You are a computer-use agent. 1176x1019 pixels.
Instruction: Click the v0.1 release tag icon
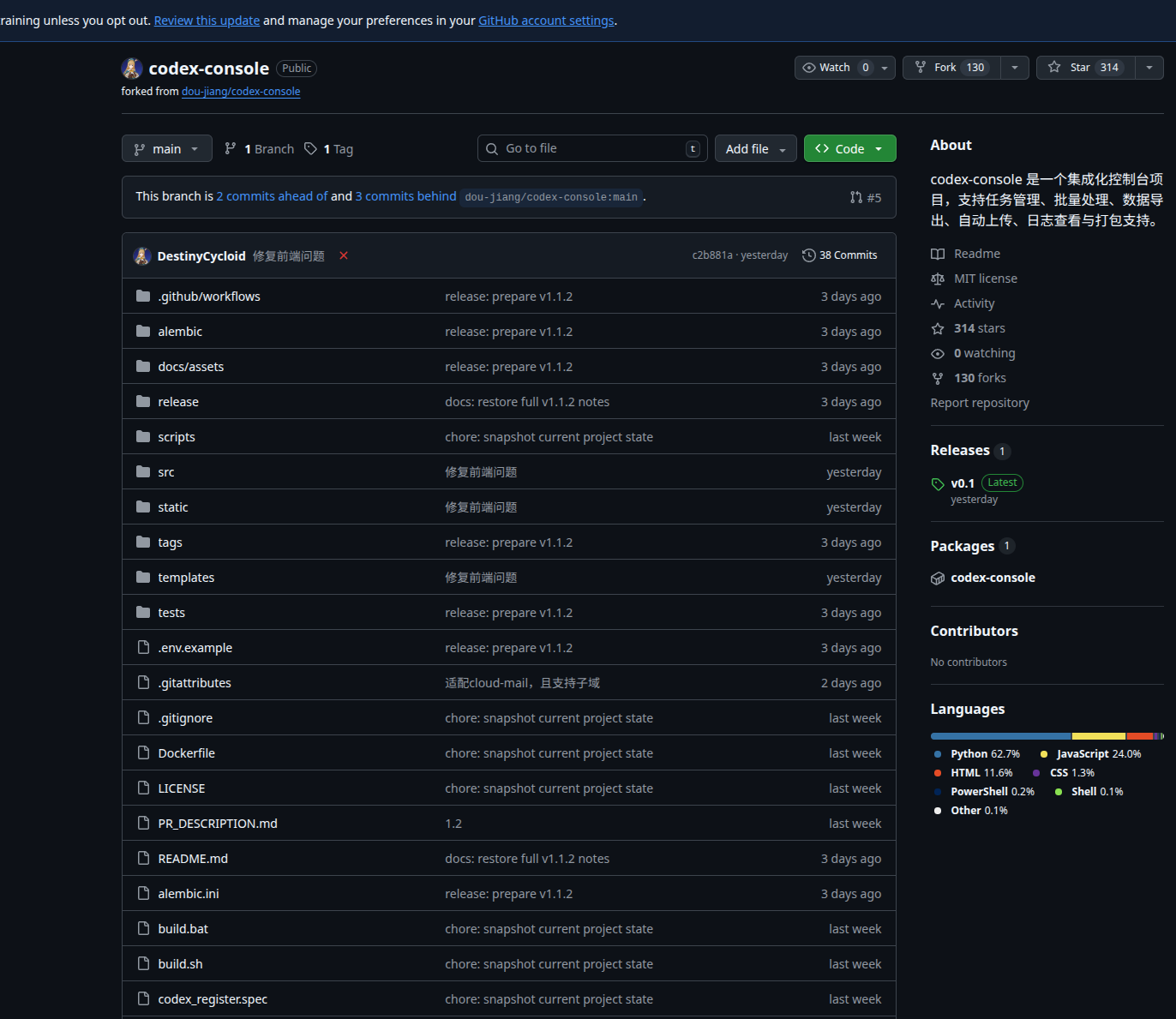[938, 484]
